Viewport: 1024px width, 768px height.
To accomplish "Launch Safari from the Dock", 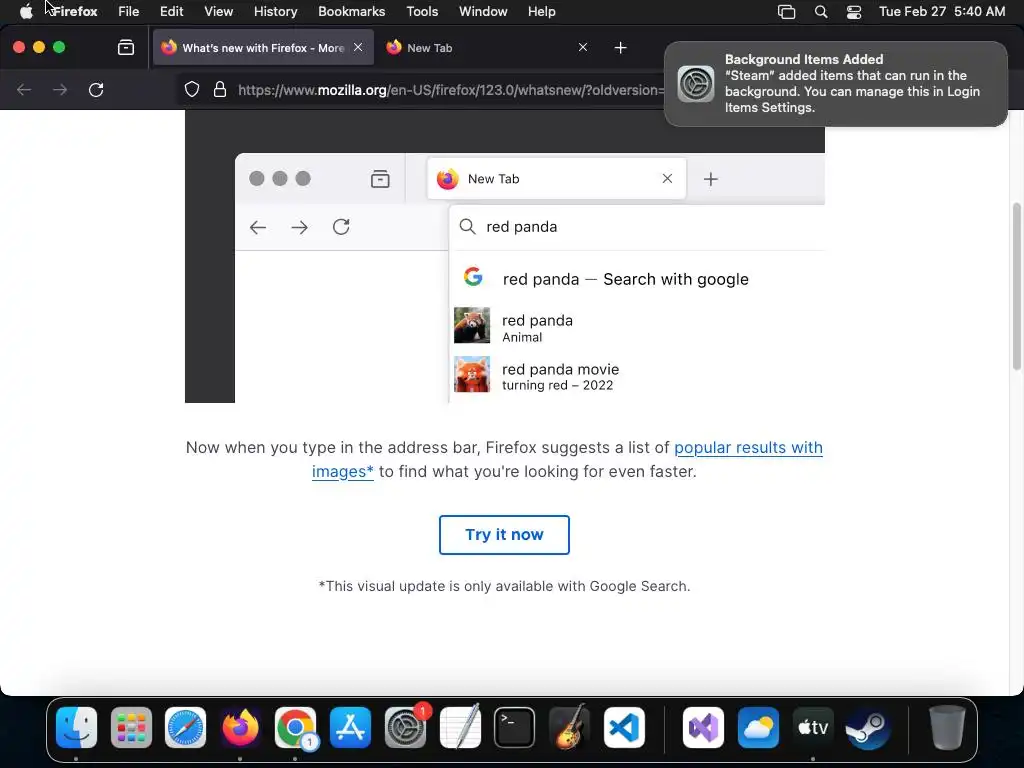I will point(185,728).
